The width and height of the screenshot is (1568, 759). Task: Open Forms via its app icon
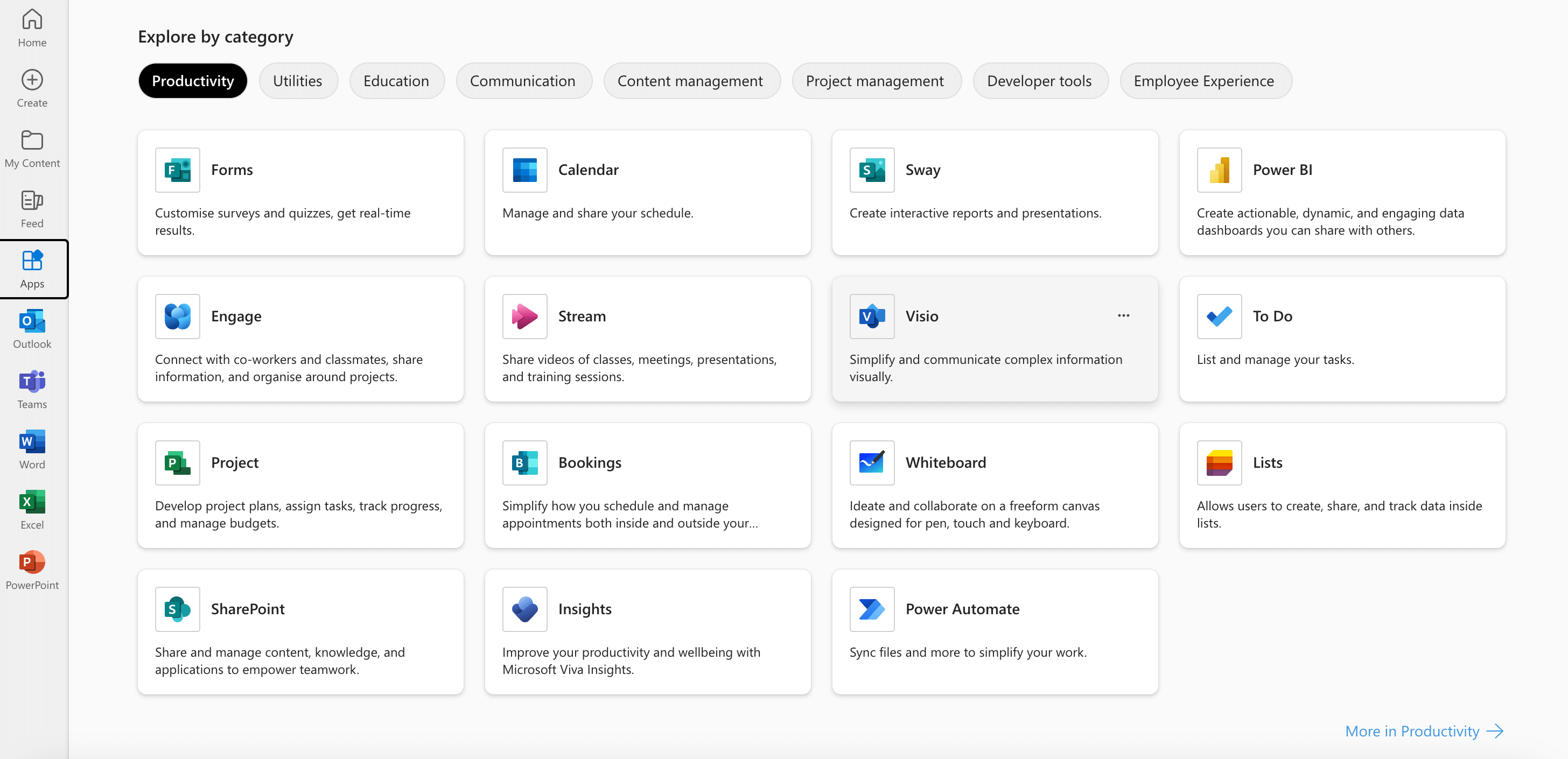coord(177,170)
